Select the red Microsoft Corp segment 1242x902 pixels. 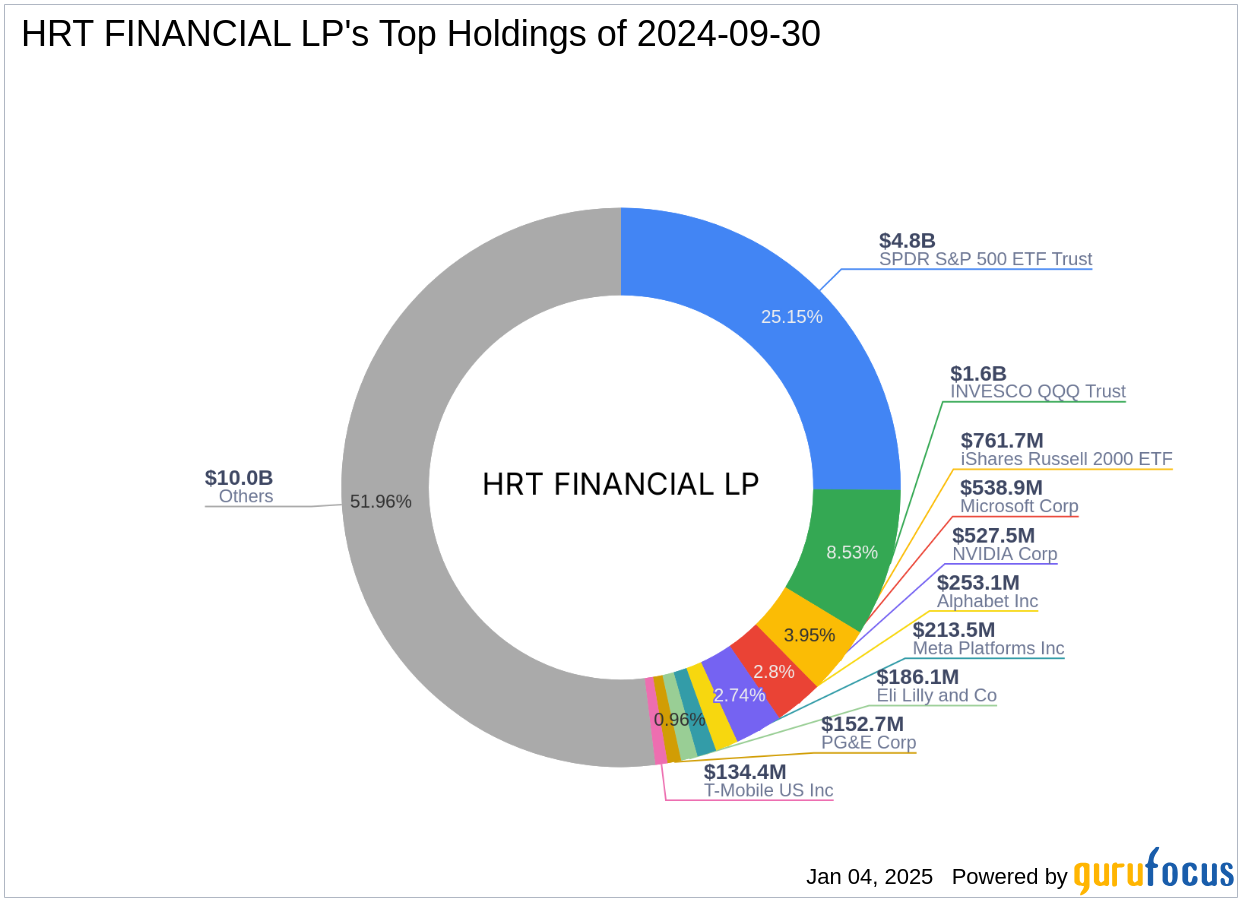click(x=775, y=672)
